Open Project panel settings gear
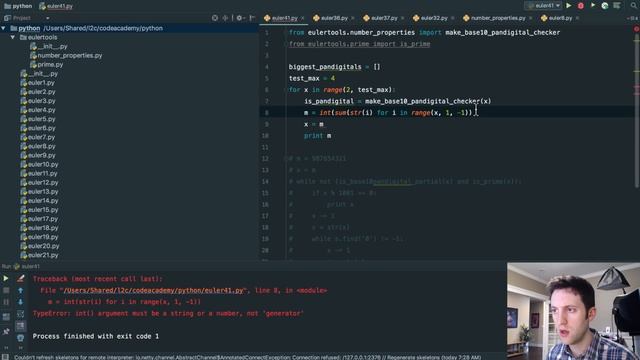The height and width of the screenshot is (360, 640). [x=240, y=18]
